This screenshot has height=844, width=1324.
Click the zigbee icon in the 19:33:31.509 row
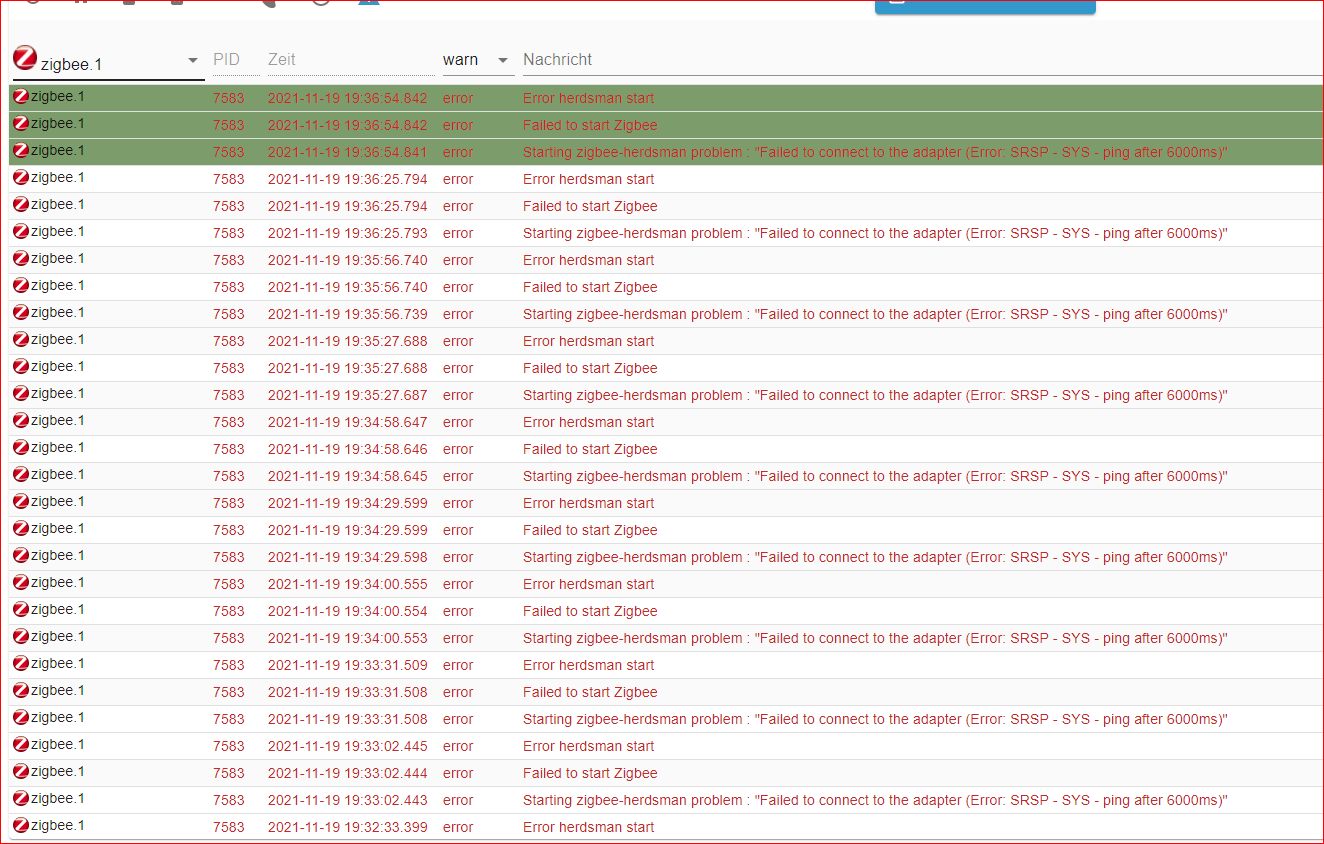click(21, 663)
